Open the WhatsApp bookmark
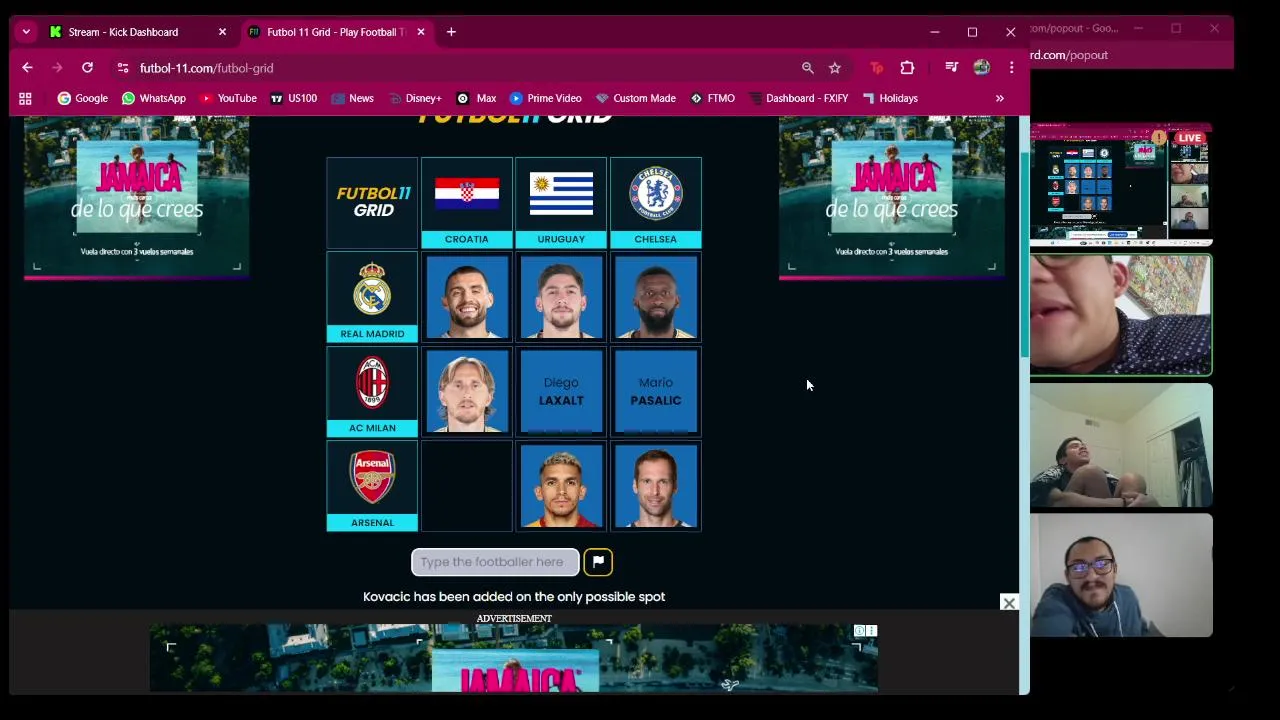The width and height of the screenshot is (1280, 720). tap(154, 98)
